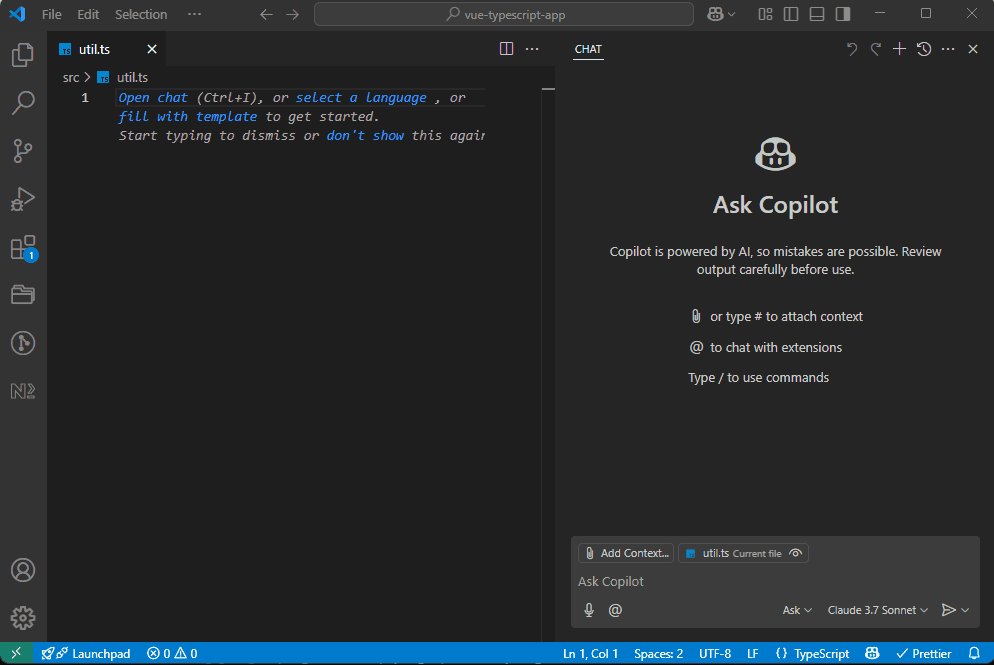Screen dimensions: 994x665
Task: Open Run and Debug view
Action: pos(23,199)
